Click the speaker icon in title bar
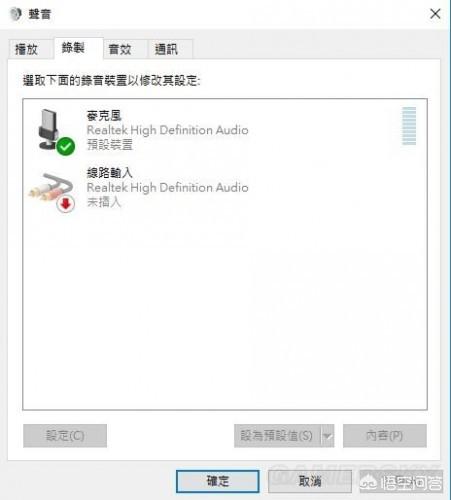This screenshot has height=500, width=451. 15,14
